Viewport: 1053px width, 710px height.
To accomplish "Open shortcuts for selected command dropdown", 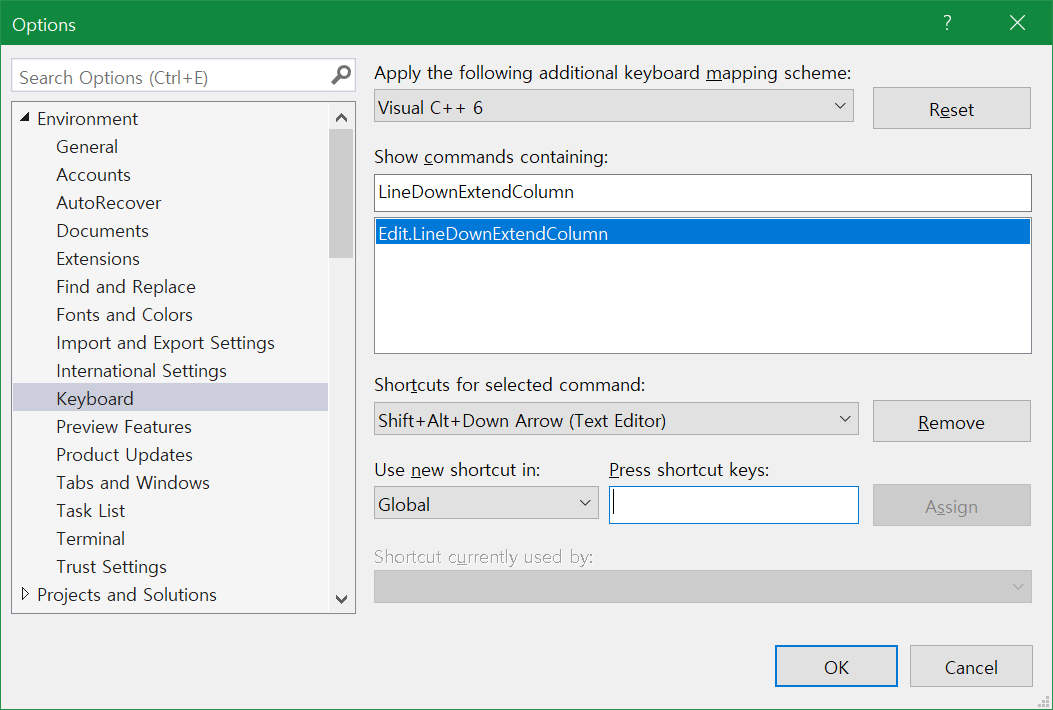I will click(616, 419).
